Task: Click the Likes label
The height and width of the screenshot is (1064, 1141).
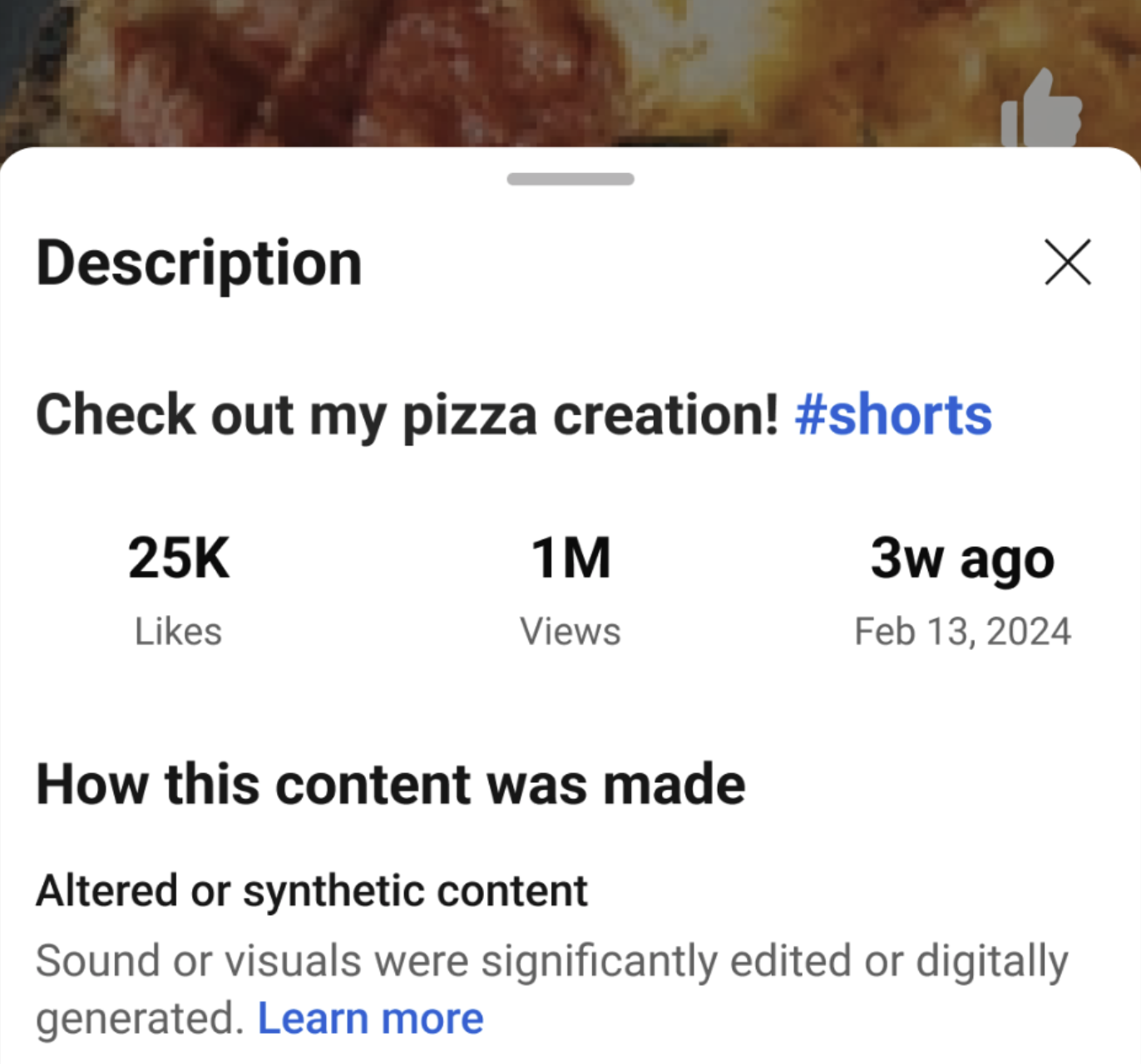Action: click(178, 632)
